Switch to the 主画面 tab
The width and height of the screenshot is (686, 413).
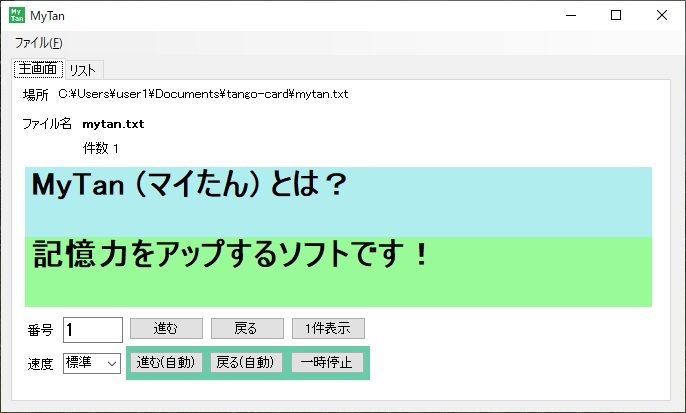tap(38, 69)
